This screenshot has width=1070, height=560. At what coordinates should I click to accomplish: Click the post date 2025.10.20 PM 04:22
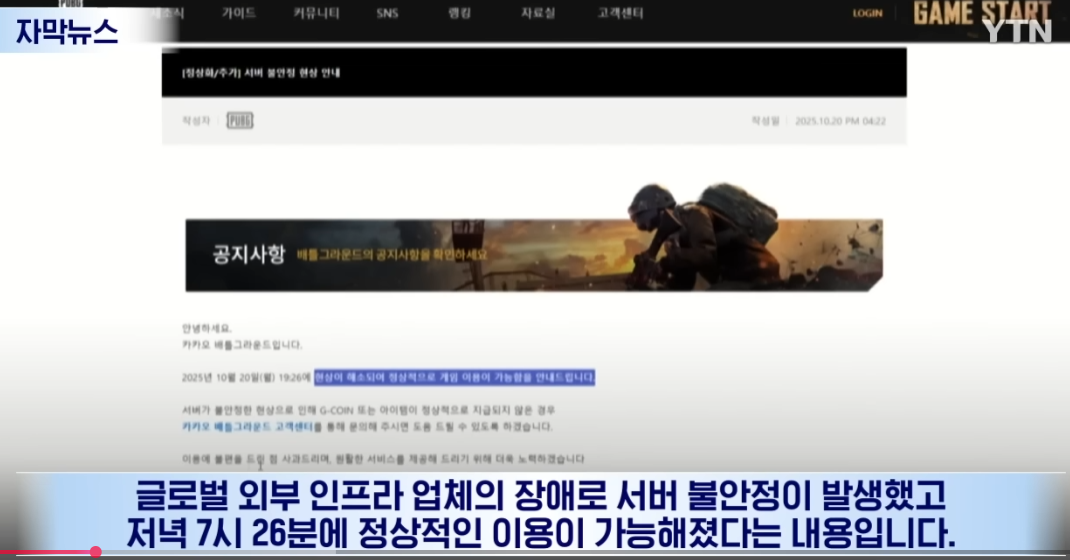[840, 121]
